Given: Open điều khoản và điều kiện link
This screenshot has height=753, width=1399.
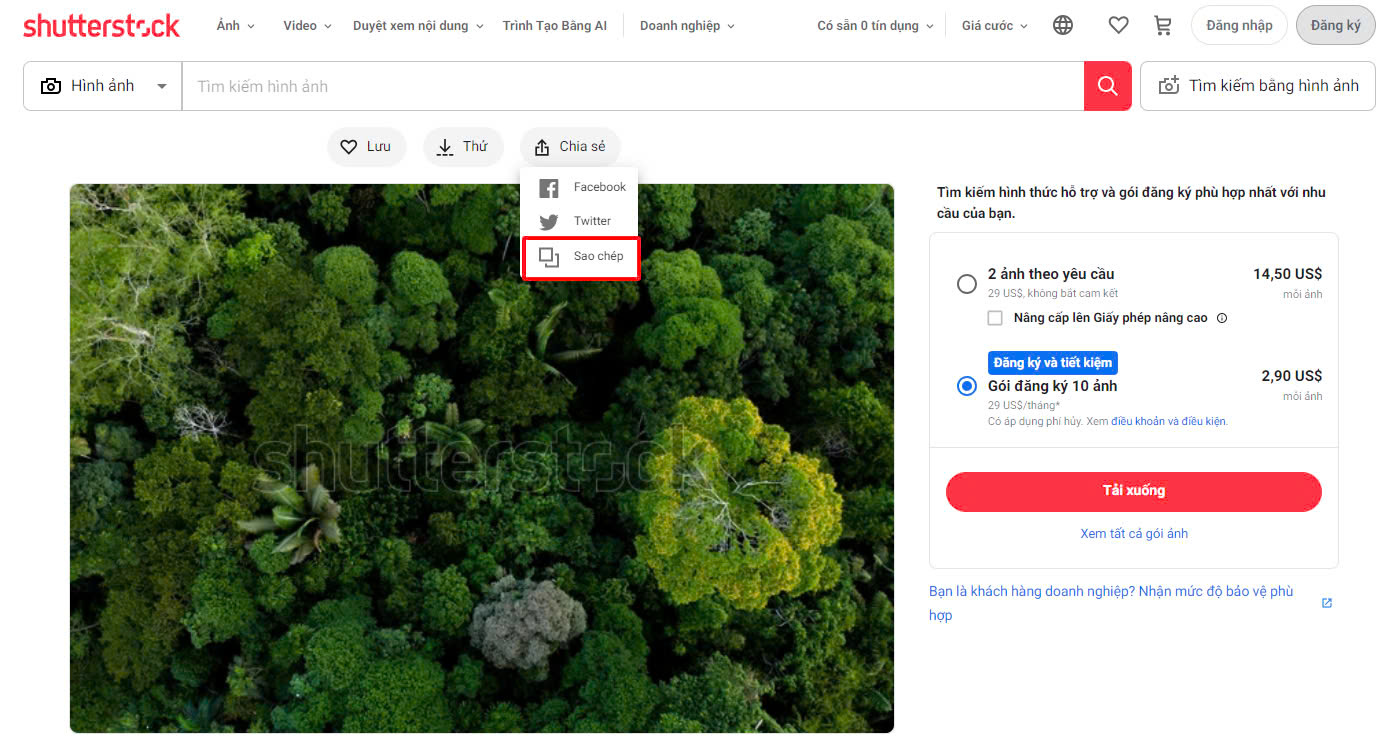Looking at the screenshot, I should (x=1168, y=422).
